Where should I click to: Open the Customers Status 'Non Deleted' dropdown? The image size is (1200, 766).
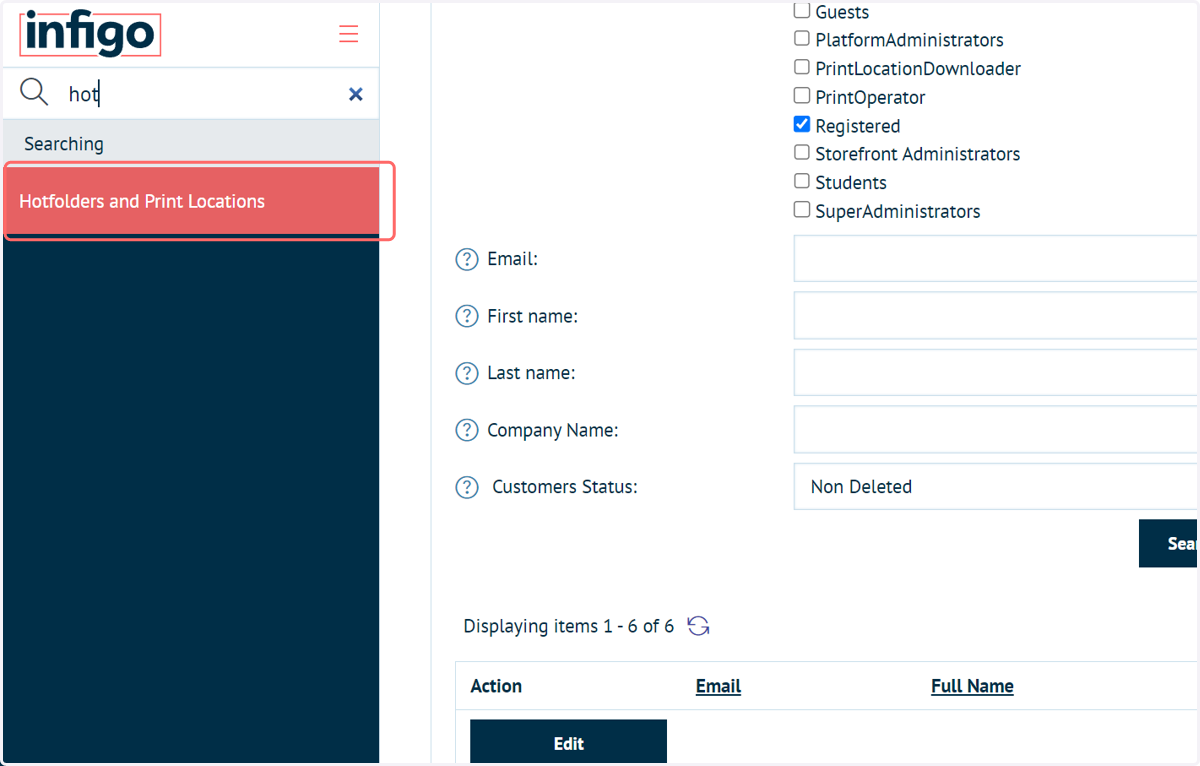click(x=996, y=487)
